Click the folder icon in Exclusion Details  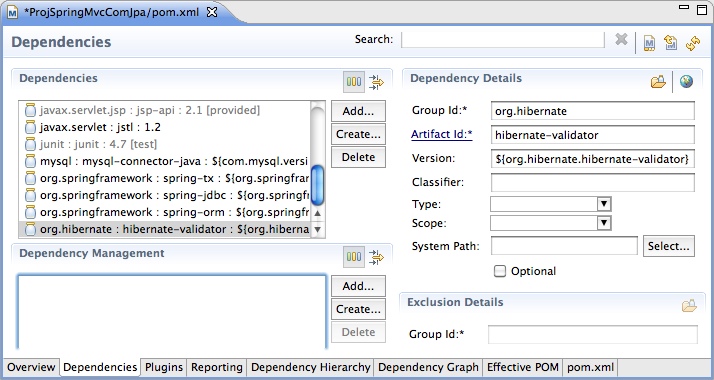pos(689,305)
